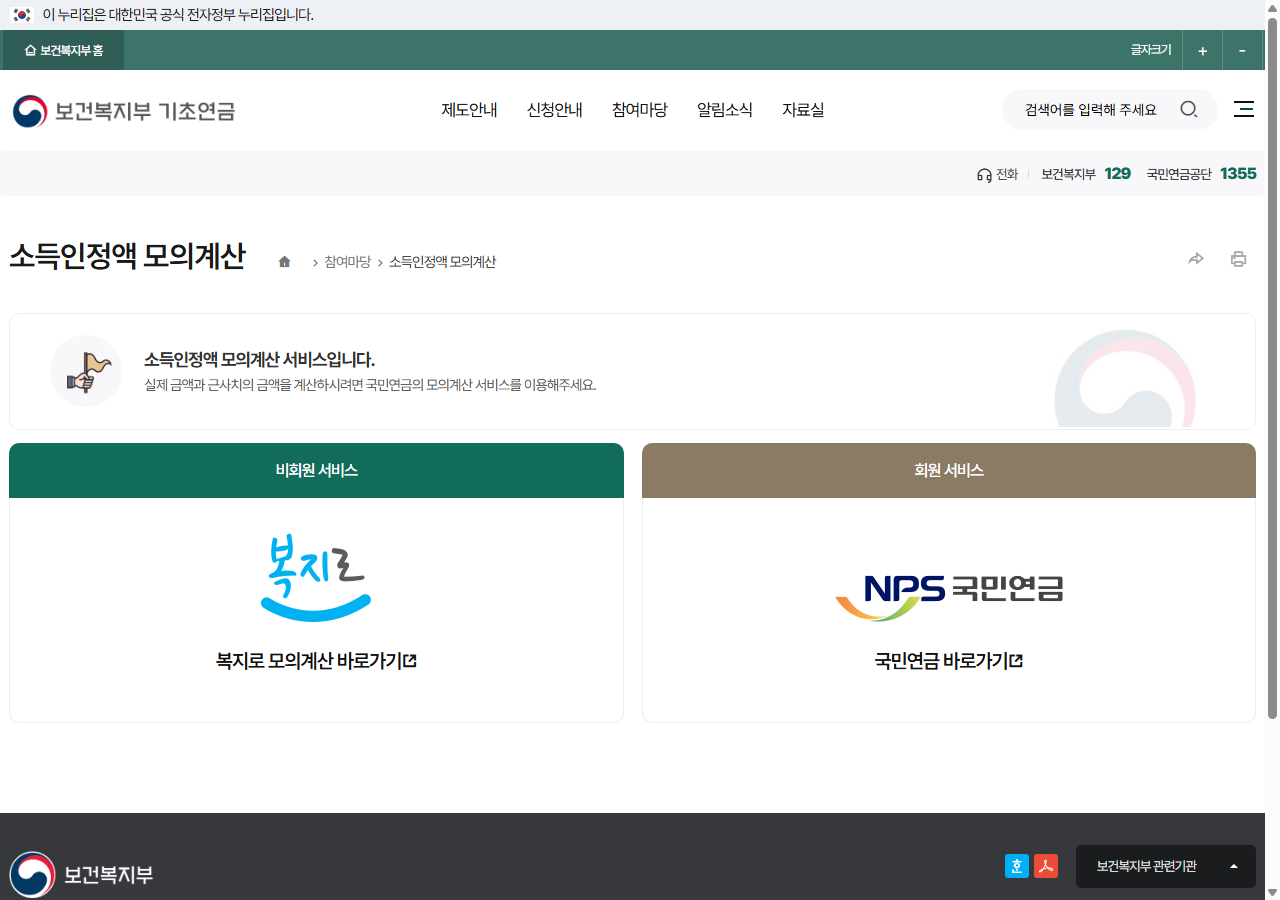
Task: Click the 글자크기 label
Action: 1151,50
